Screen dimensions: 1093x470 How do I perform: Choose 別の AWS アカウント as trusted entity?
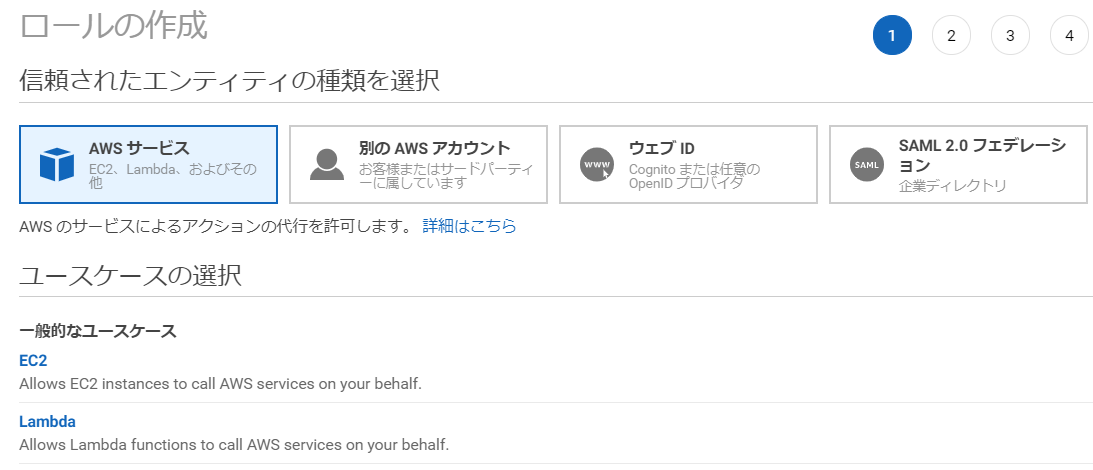[x=435, y=148]
